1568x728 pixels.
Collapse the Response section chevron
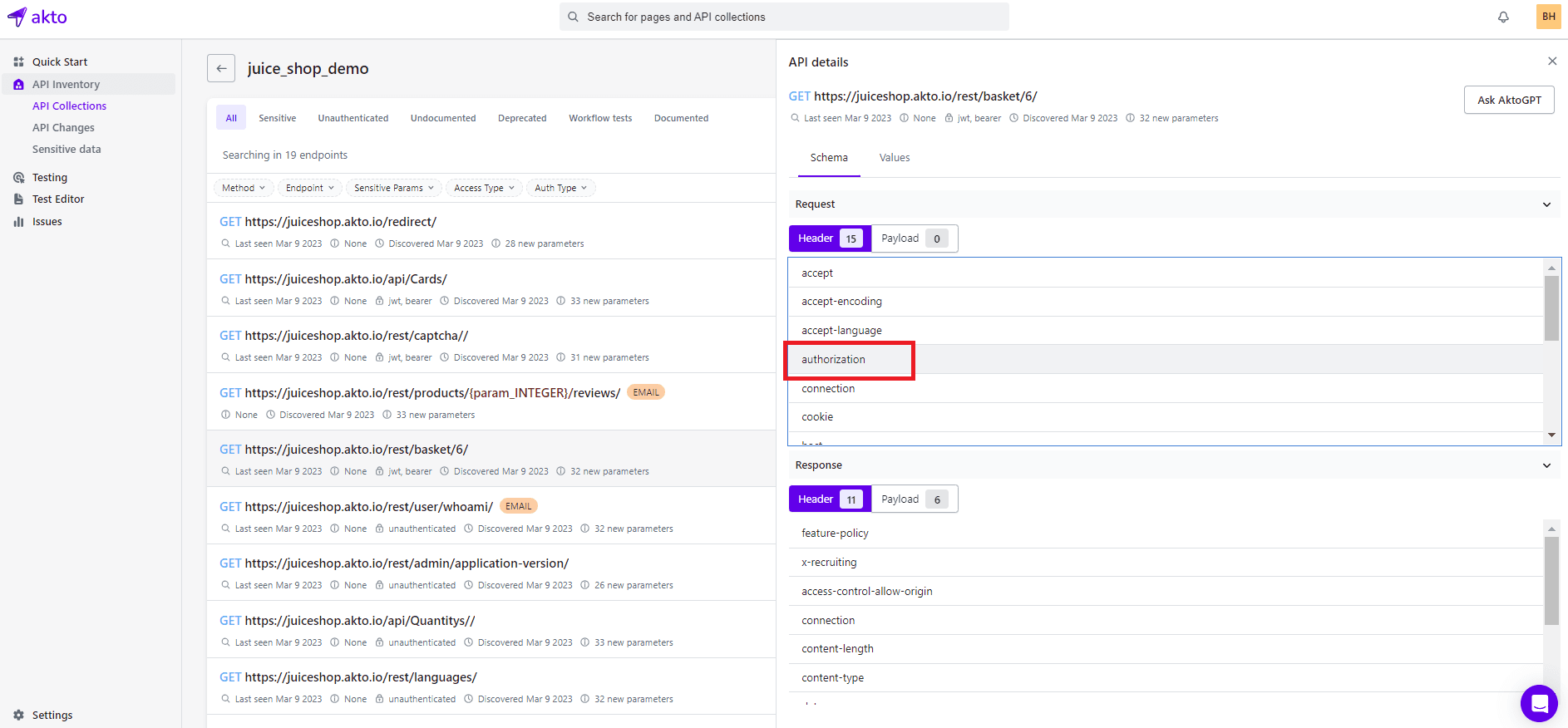click(x=1546, y=465)
